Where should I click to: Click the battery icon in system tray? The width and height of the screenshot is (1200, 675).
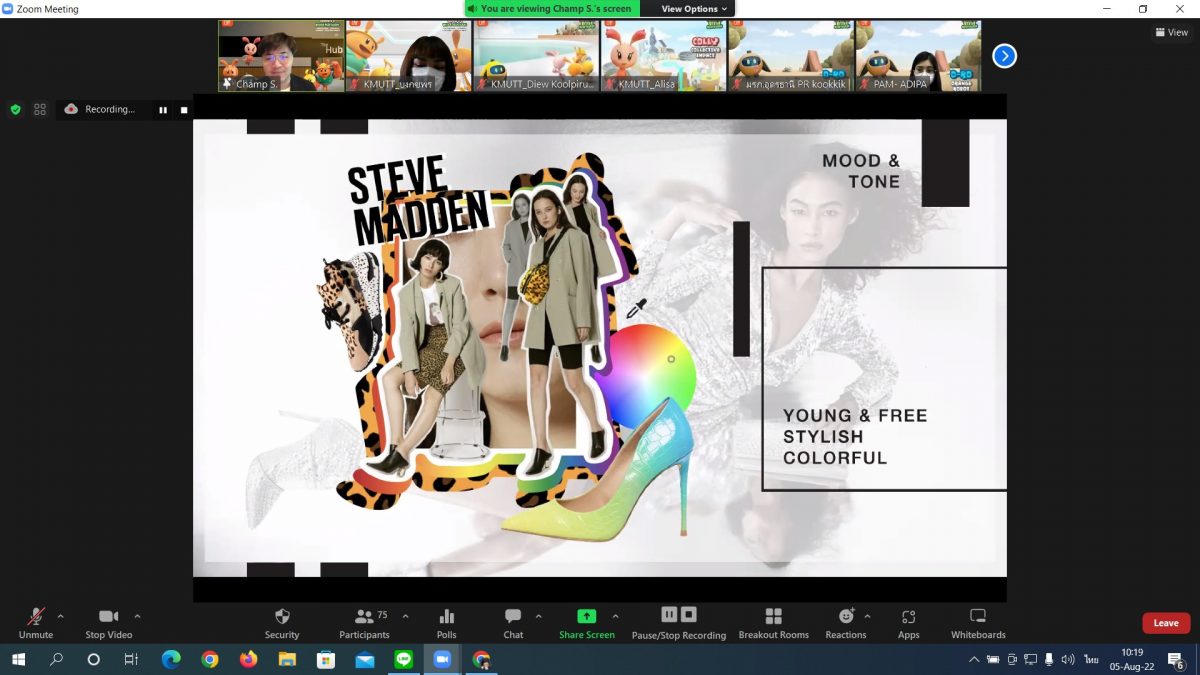[993, 660]
